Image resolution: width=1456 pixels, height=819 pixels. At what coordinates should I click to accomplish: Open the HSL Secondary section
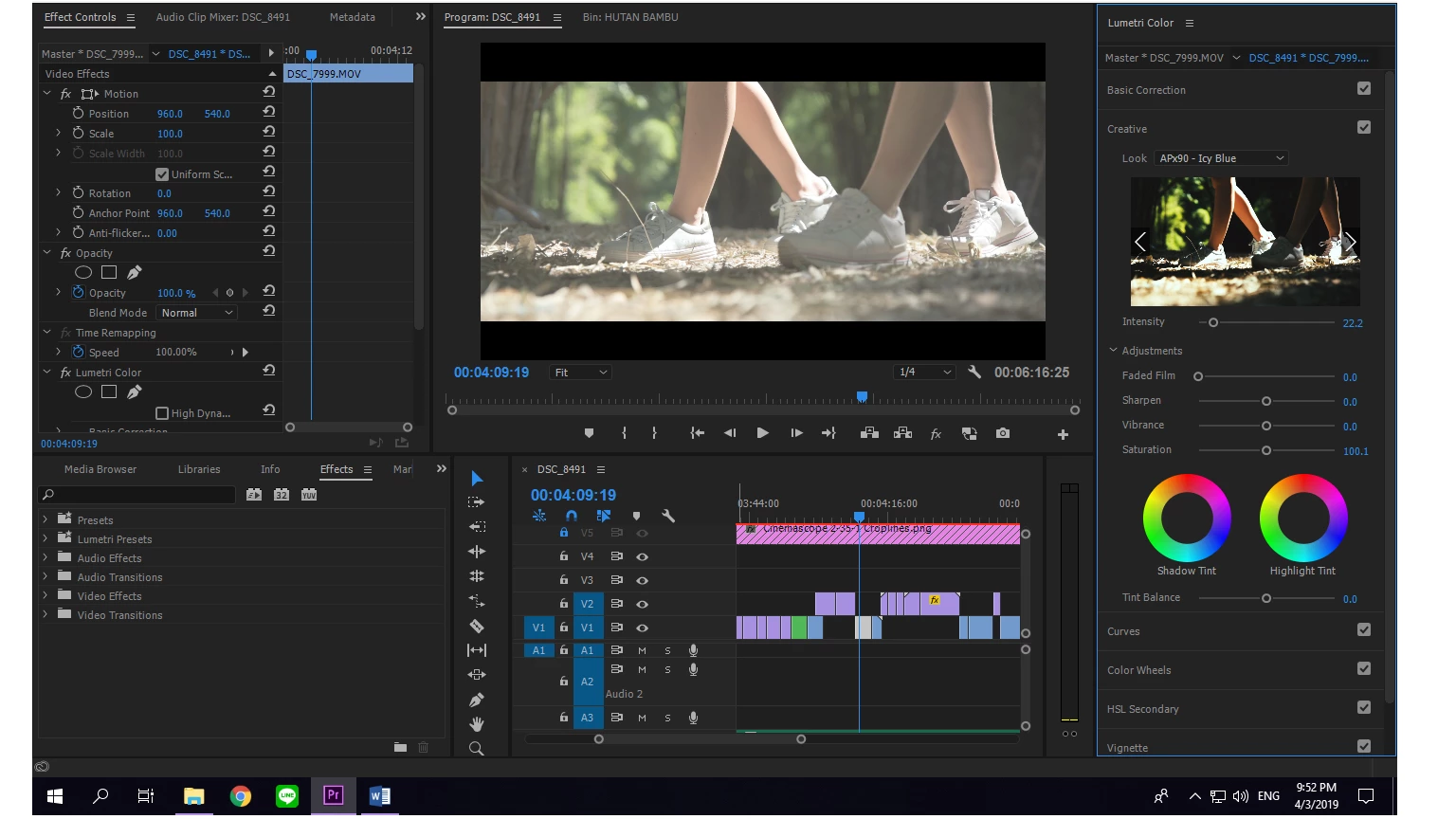click(1143, 709)
